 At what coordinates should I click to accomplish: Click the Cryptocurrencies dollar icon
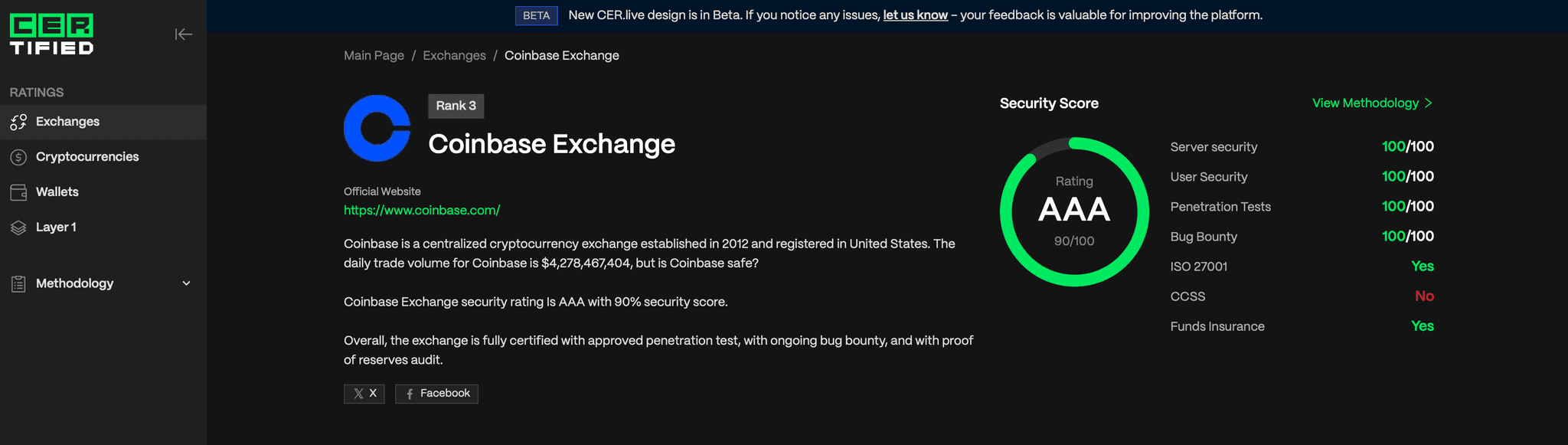point(18,157)
